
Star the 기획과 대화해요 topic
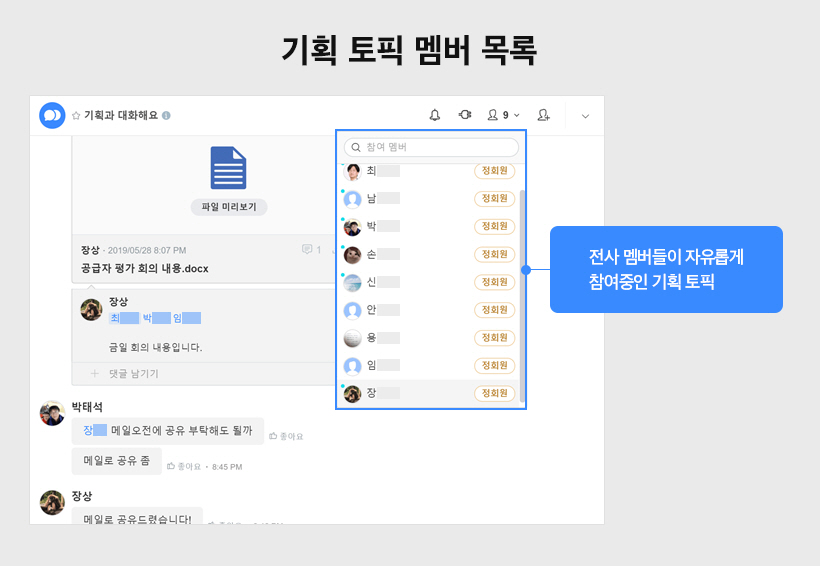(x=76, y=116)
